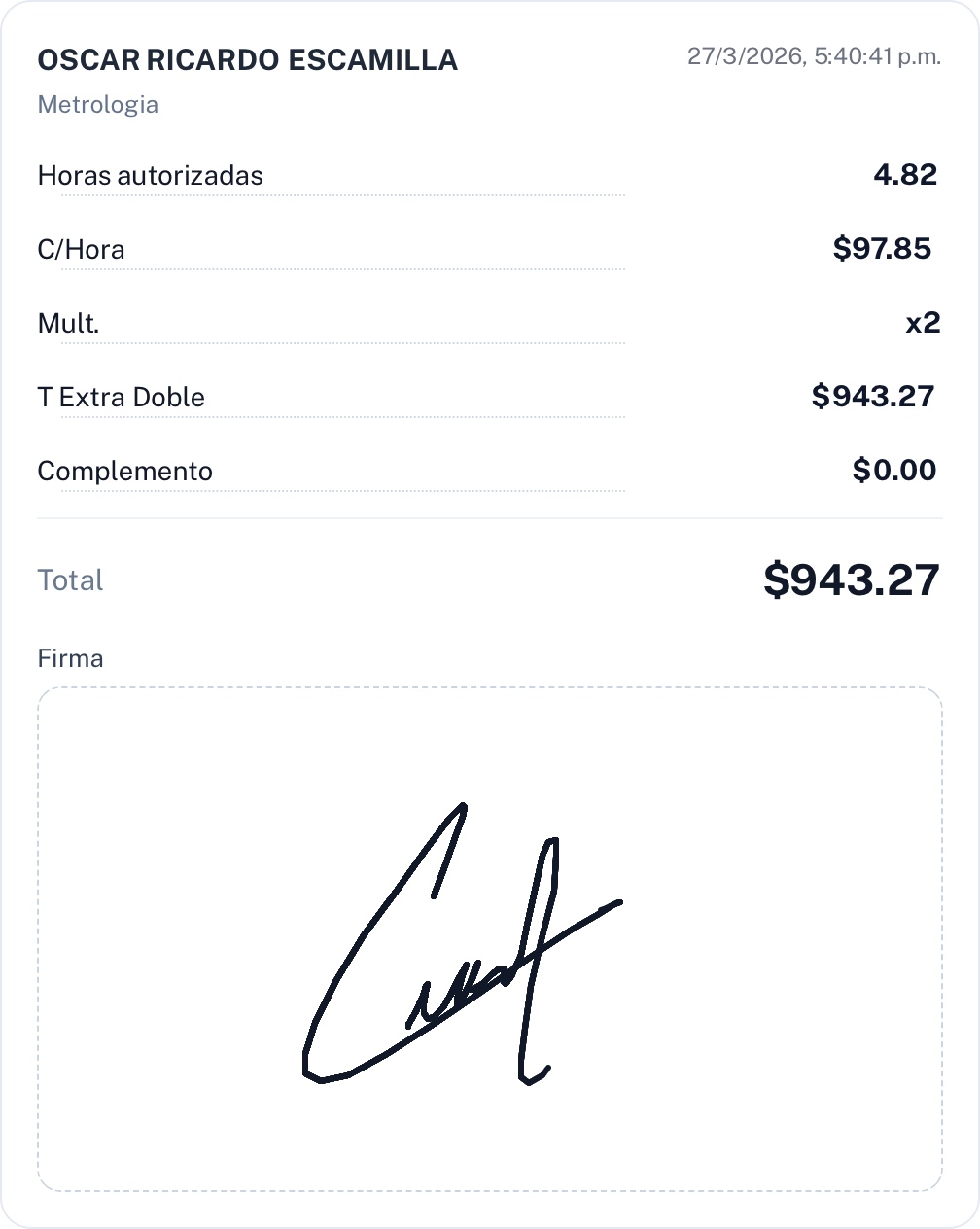Click the date 27/3/2026 in the header
This screenshot has width=980, height=1229.
pyautogui.click(x=746, y=56)
